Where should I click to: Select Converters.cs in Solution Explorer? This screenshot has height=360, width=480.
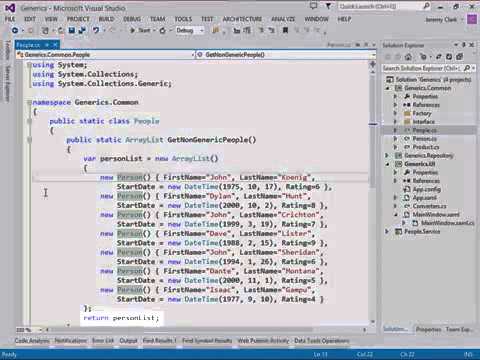click(429, 206)
